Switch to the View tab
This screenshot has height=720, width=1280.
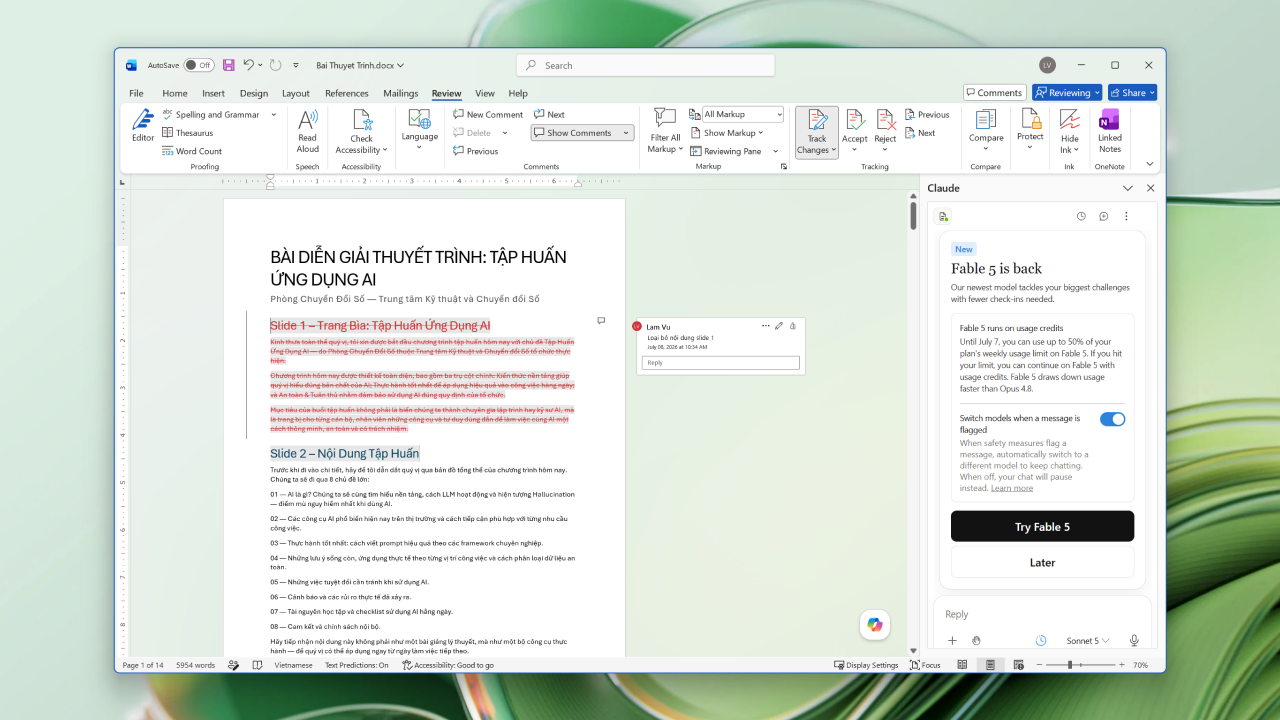pos(485,93)
